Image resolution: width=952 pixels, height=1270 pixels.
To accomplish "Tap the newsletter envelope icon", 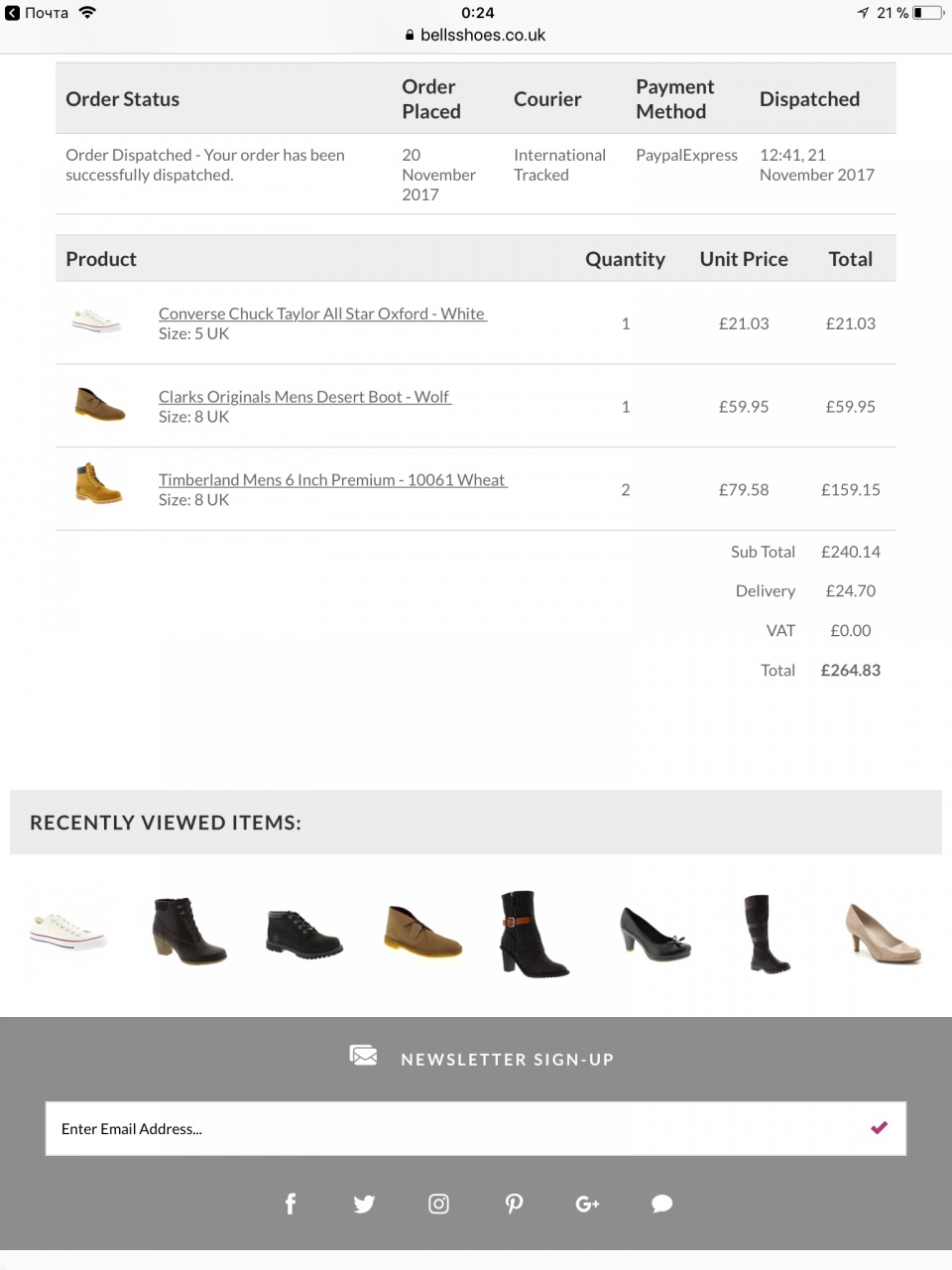I will [x=364, y=1056].
